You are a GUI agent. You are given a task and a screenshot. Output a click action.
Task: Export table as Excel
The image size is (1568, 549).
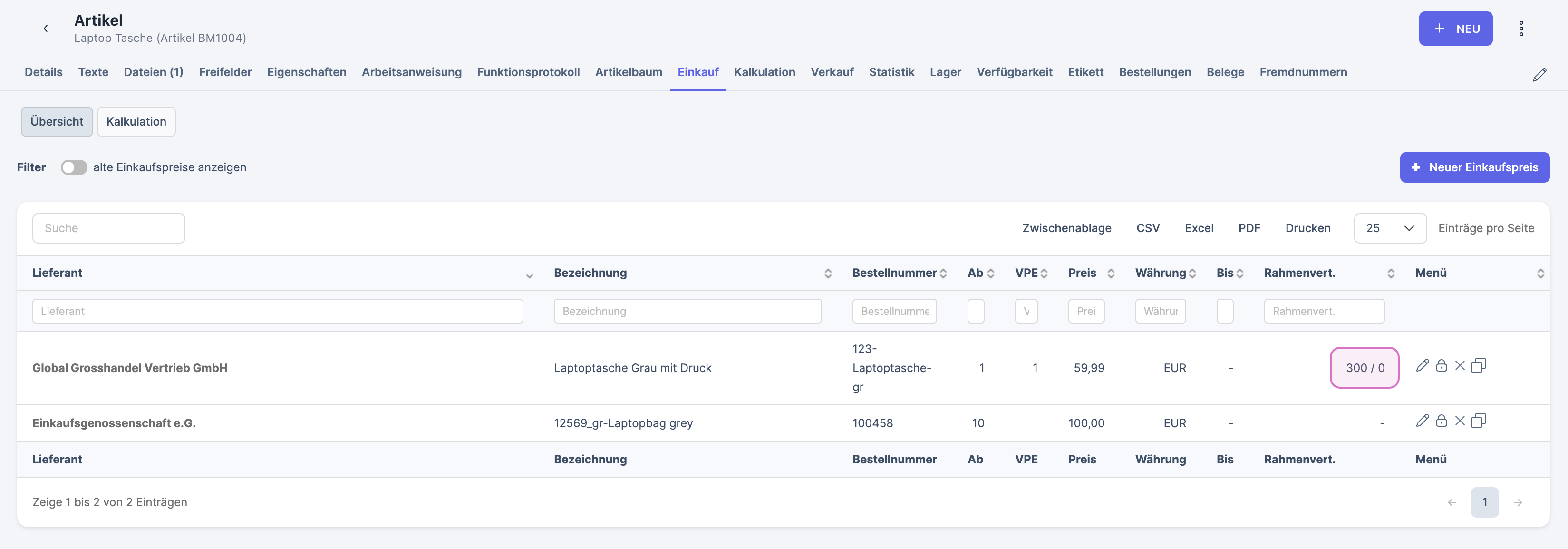[x=1199, y=228]
